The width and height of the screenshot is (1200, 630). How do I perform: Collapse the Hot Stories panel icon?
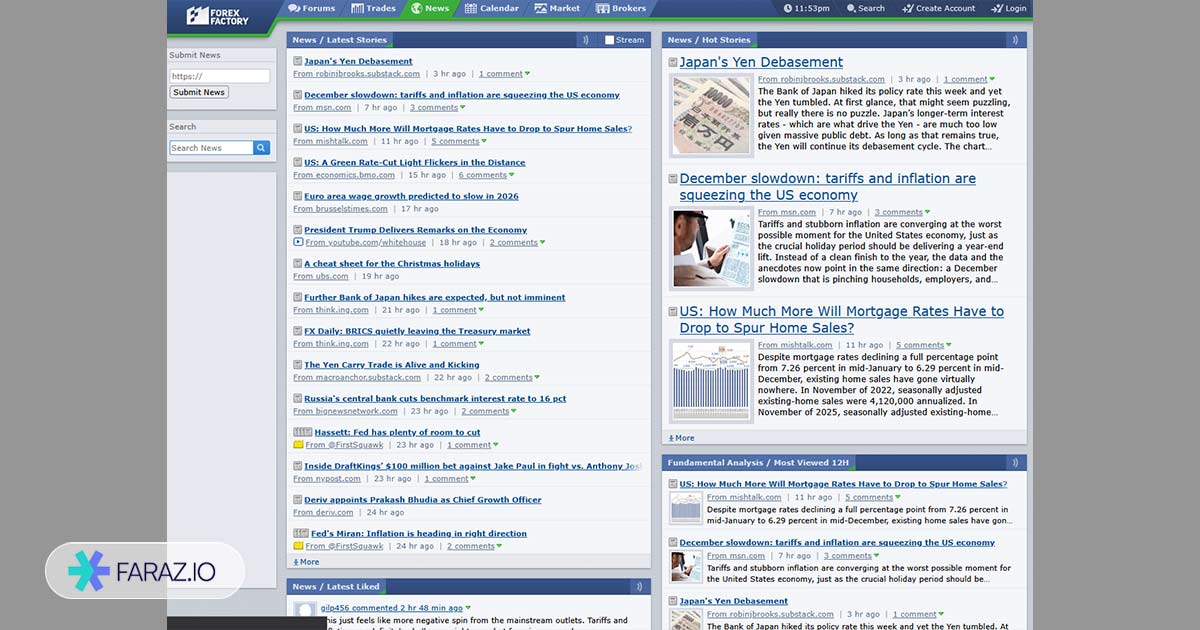click(1015, 40)
